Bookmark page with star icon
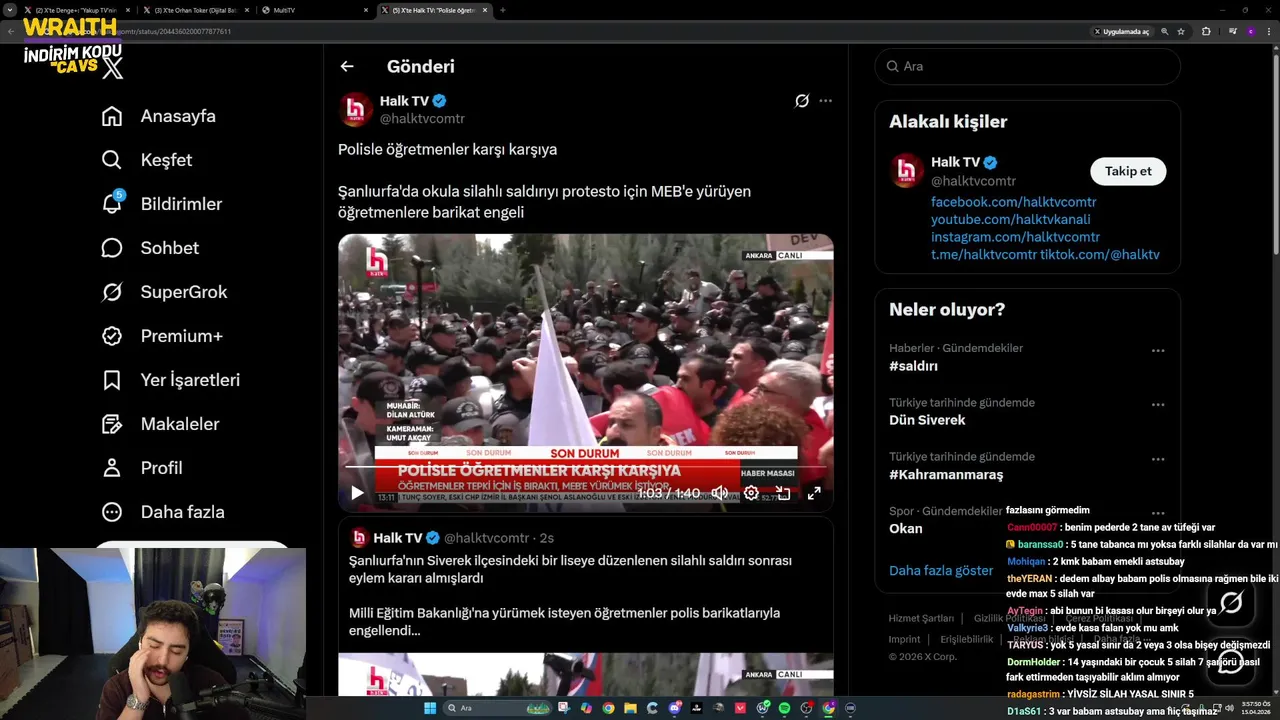1280x720 pixels. point(1181,31)
